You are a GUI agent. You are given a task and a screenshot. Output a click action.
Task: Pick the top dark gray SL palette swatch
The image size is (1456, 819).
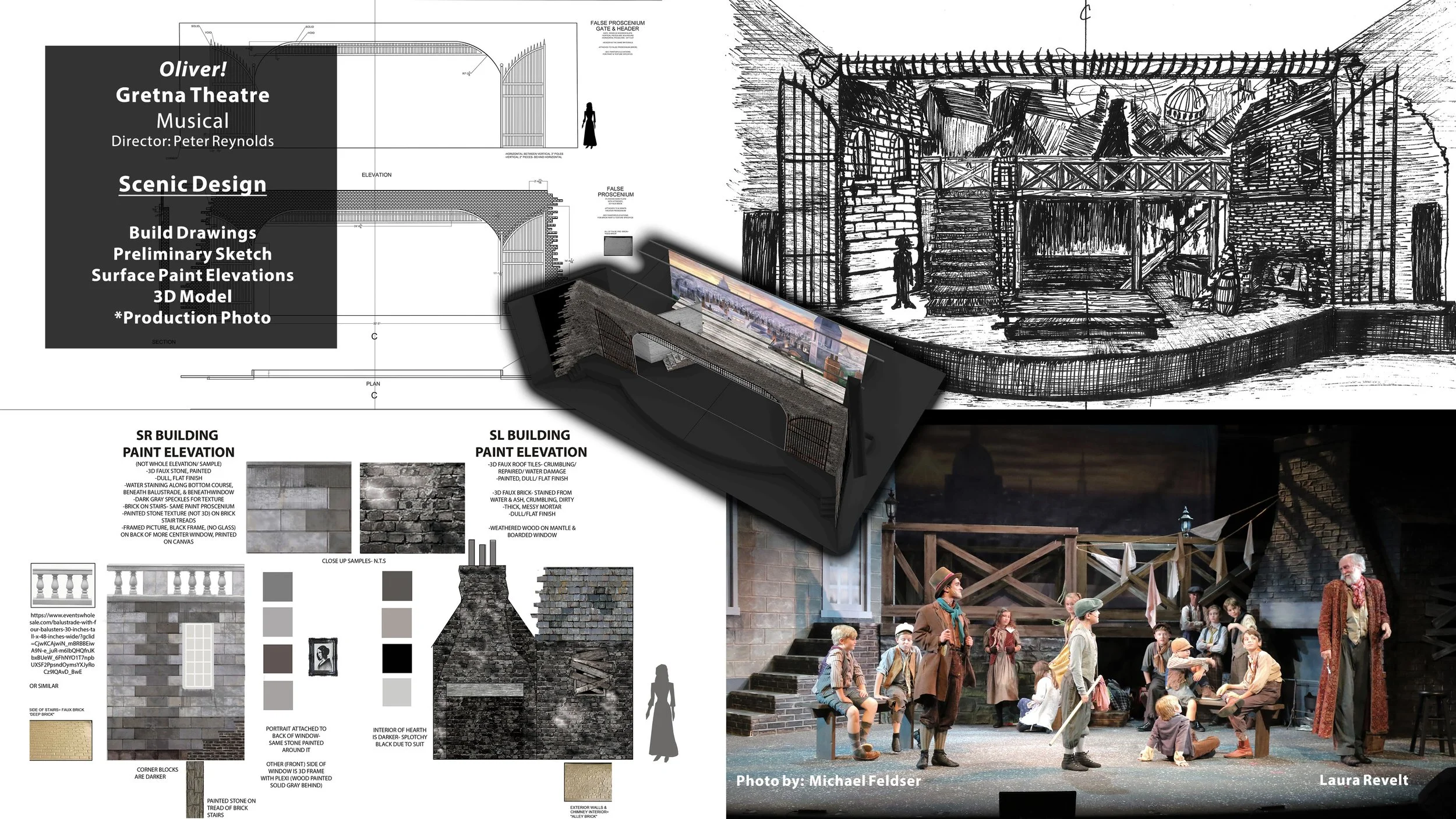click(397, 586)
